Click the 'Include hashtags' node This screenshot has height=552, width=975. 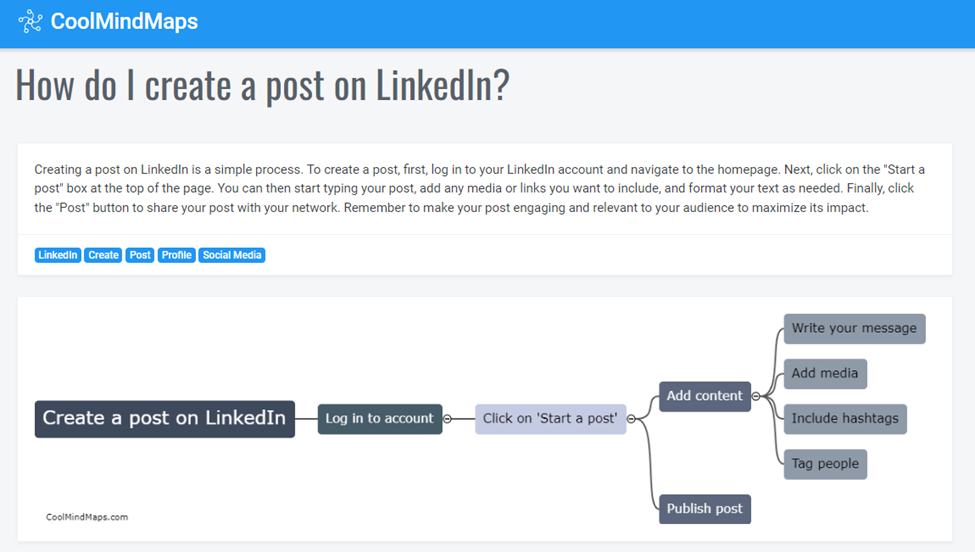tap(845, 419)
